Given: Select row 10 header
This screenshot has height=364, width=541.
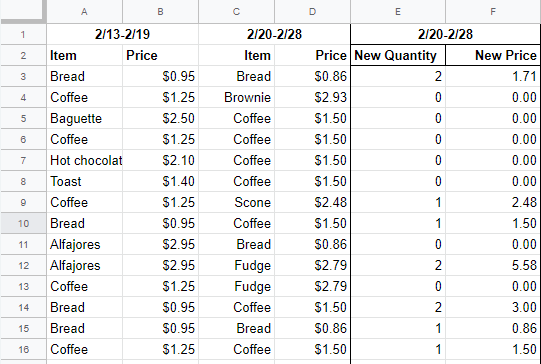Looking at the screenshot, I should pyautogui.click(x=23, y=223).
